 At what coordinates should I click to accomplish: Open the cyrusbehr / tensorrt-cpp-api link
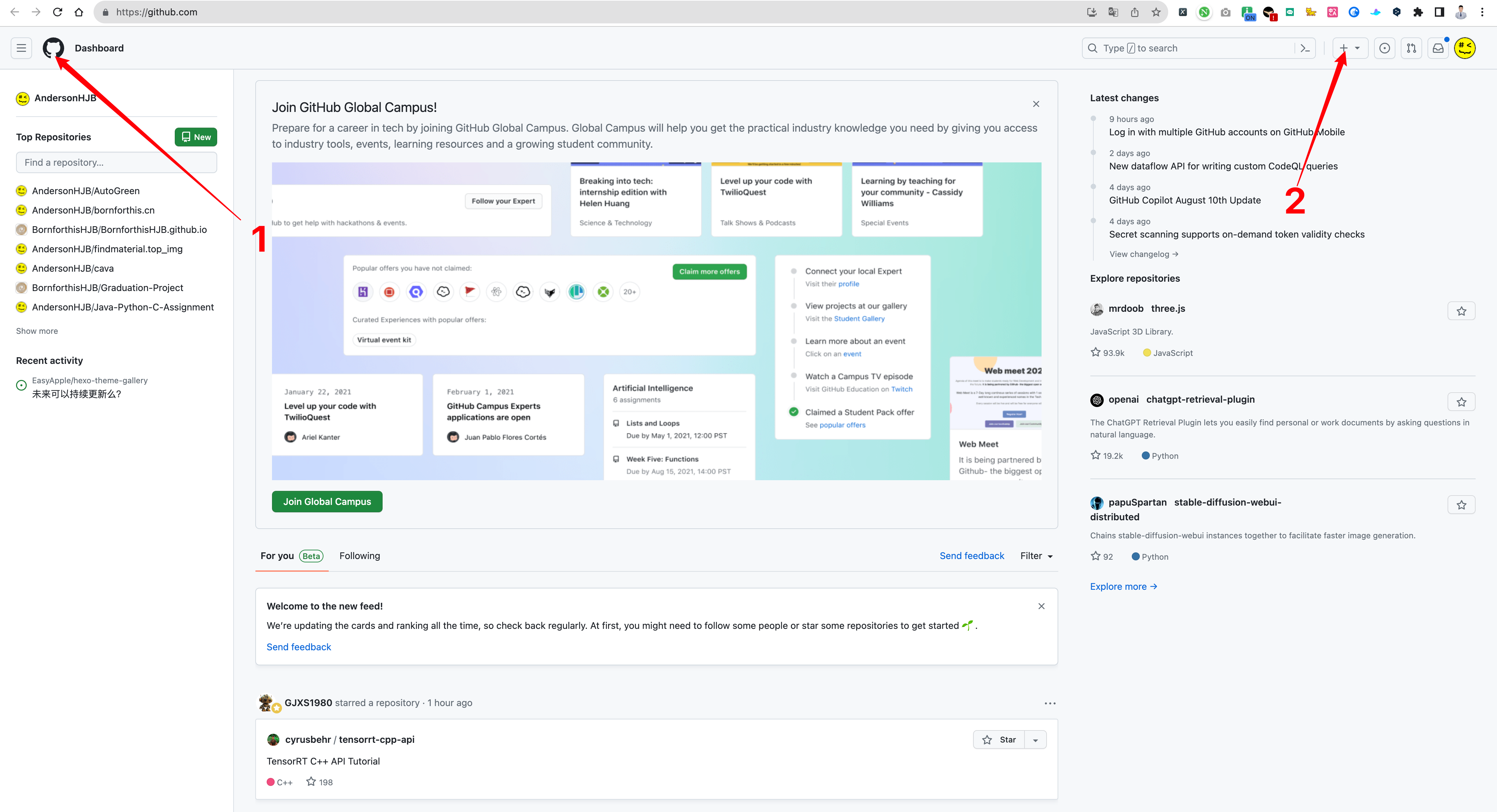[350, 740]
